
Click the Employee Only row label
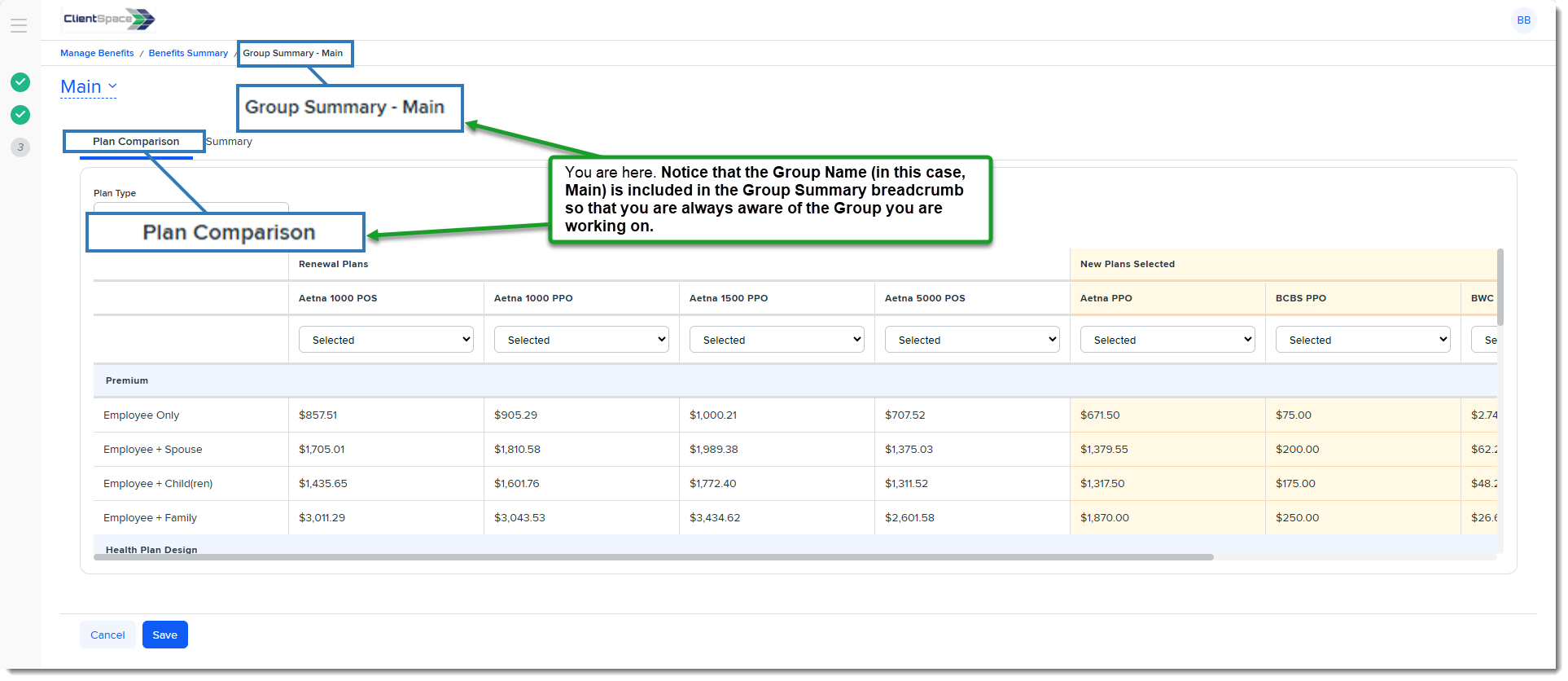(141, 415)
